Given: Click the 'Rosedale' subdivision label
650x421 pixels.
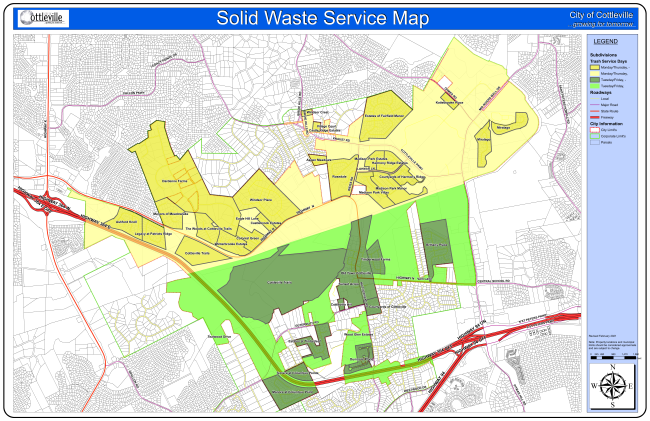Looking at the screenshot, I should (x=339, y=177).
